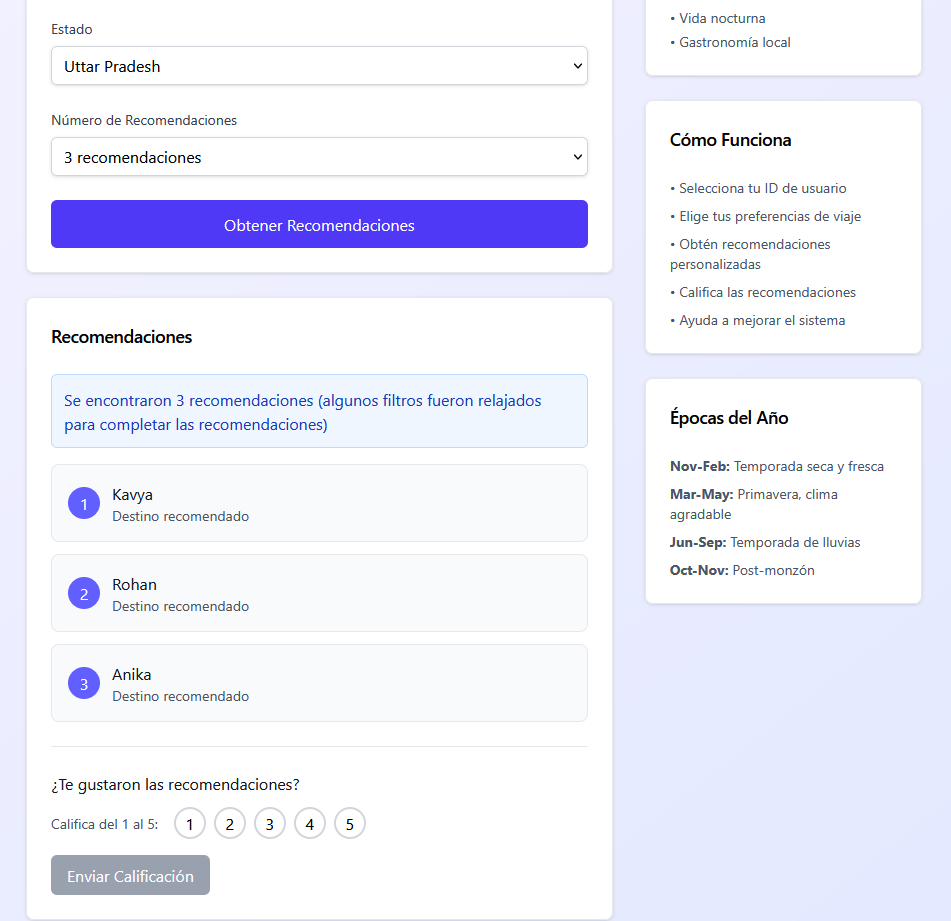Click the Épocas del Año heading
Viewport: 951px width, 921px height.
tap(728, 418)
